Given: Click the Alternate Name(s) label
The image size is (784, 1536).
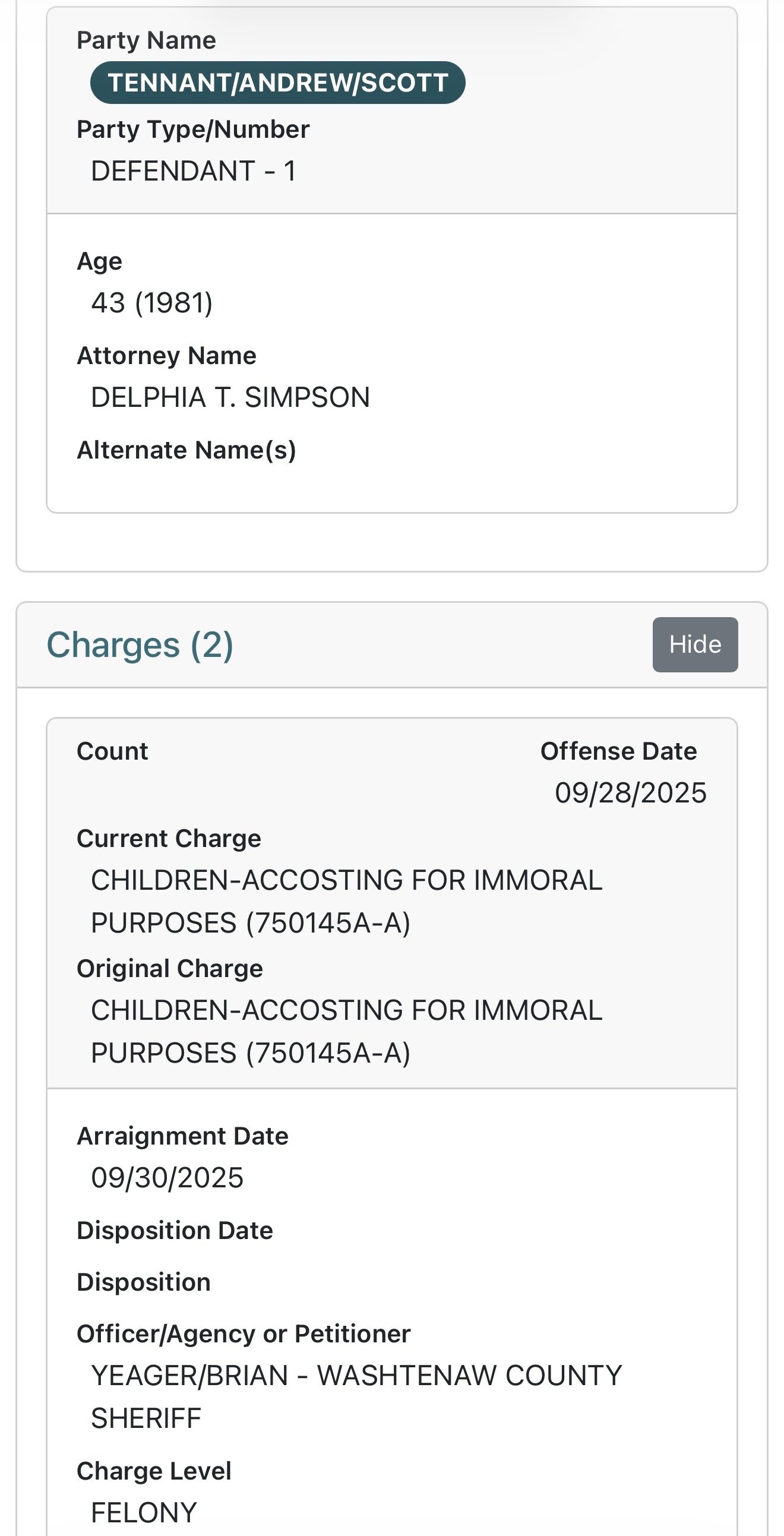Looking at the screenshot, I should point(186,450).
